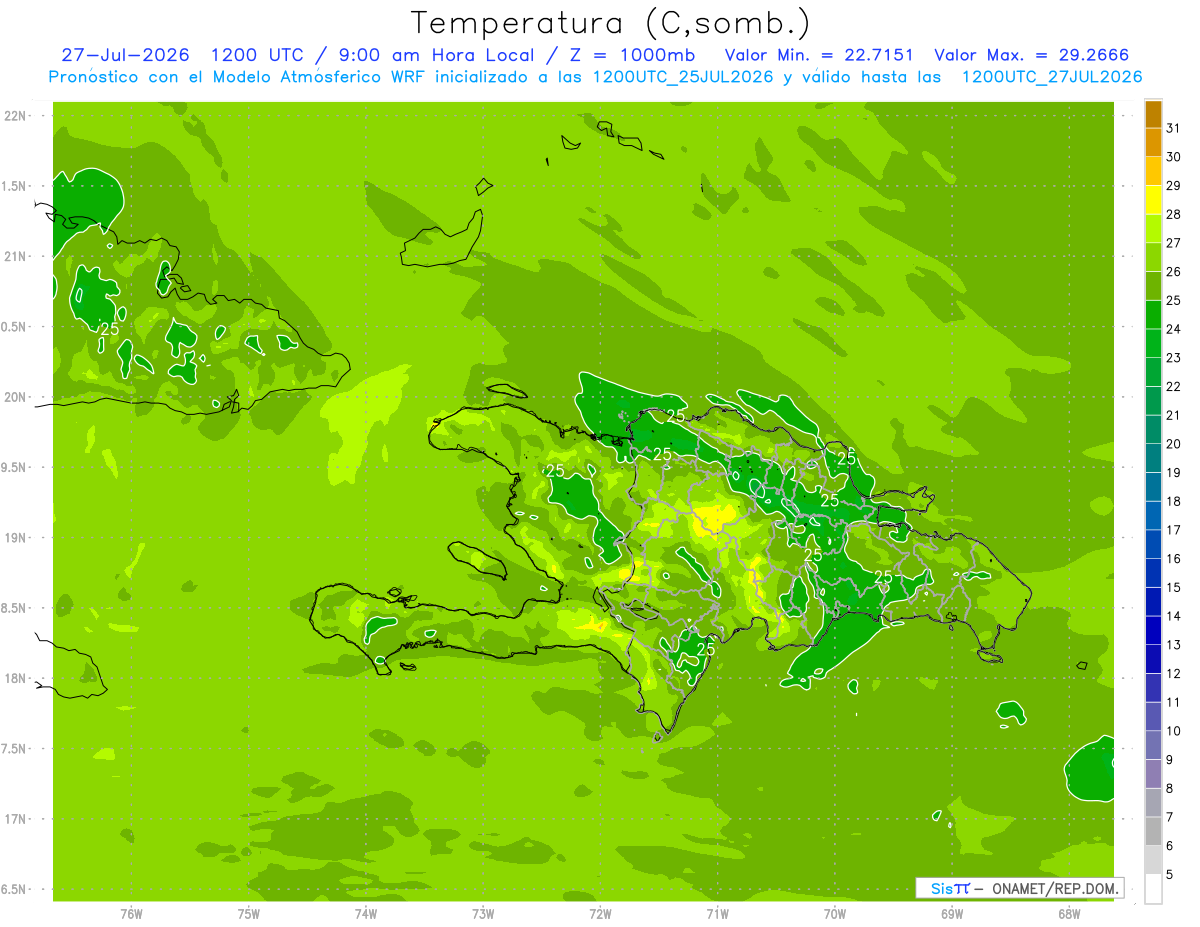Click the yellow legend swatch between 28 and 29
This screenshot has width=1200, height=927.
[x=1153, y=199]
